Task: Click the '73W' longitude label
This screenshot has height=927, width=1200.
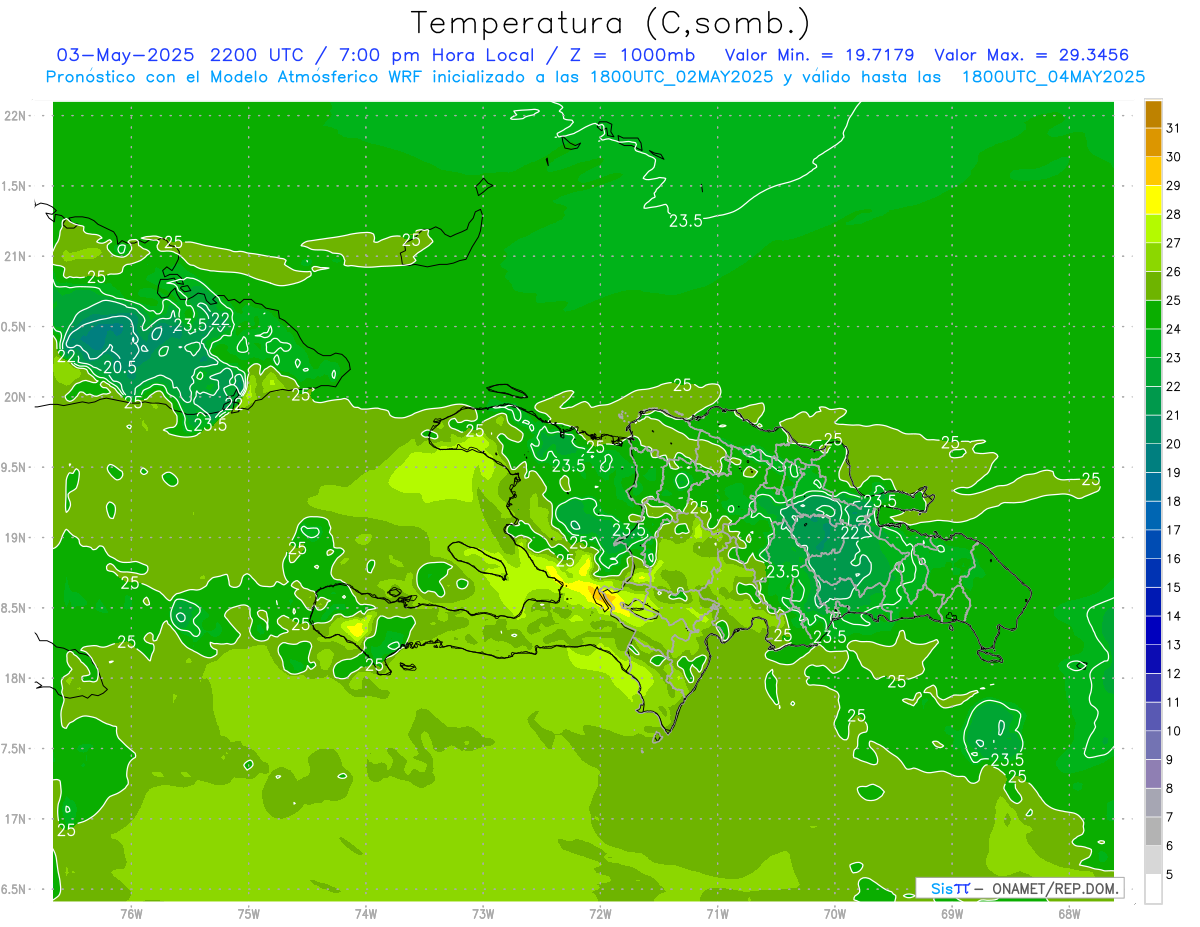Action: 483,914
